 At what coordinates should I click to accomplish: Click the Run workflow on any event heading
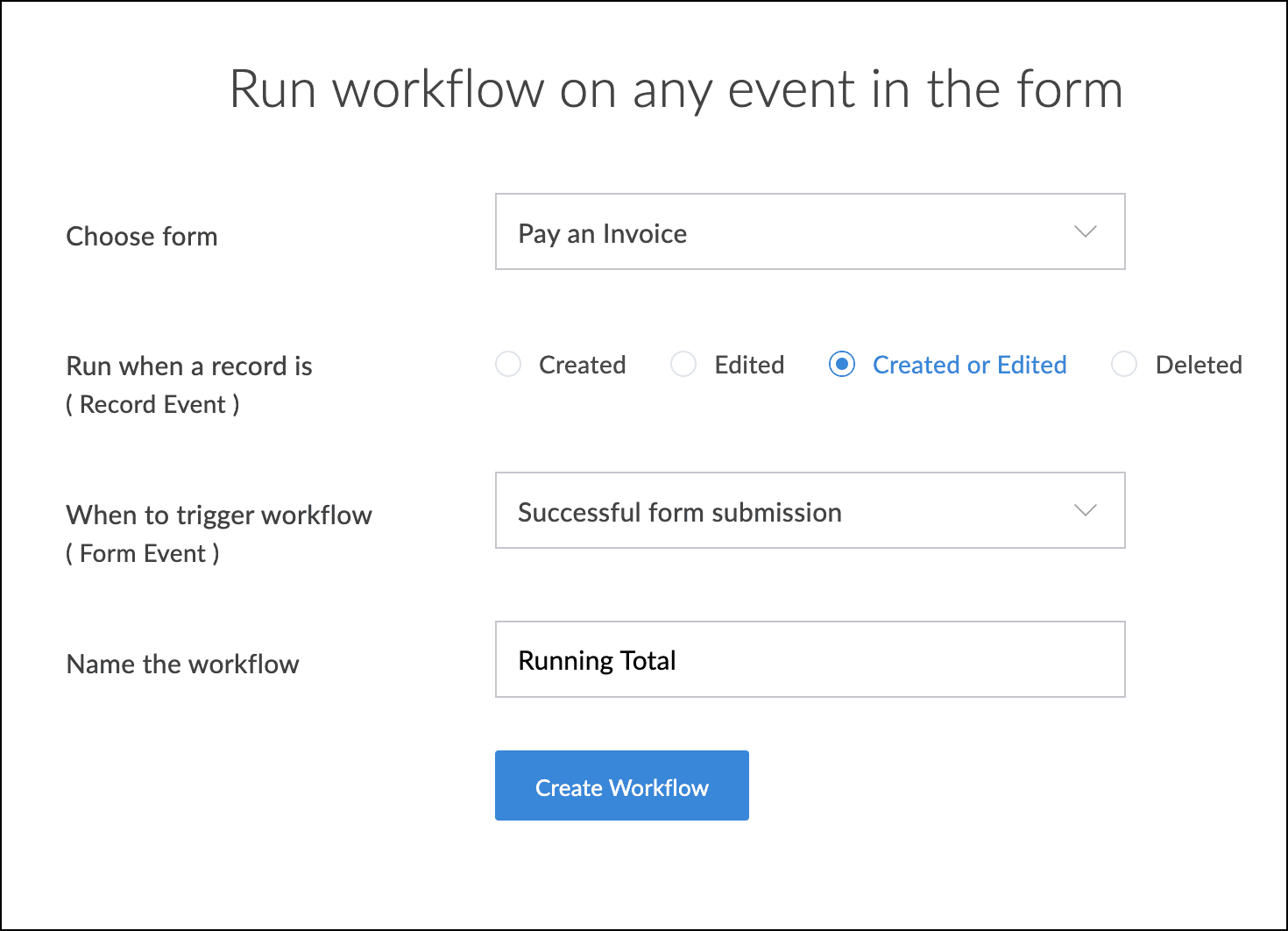pyautogui.click(x=676, y=89)
